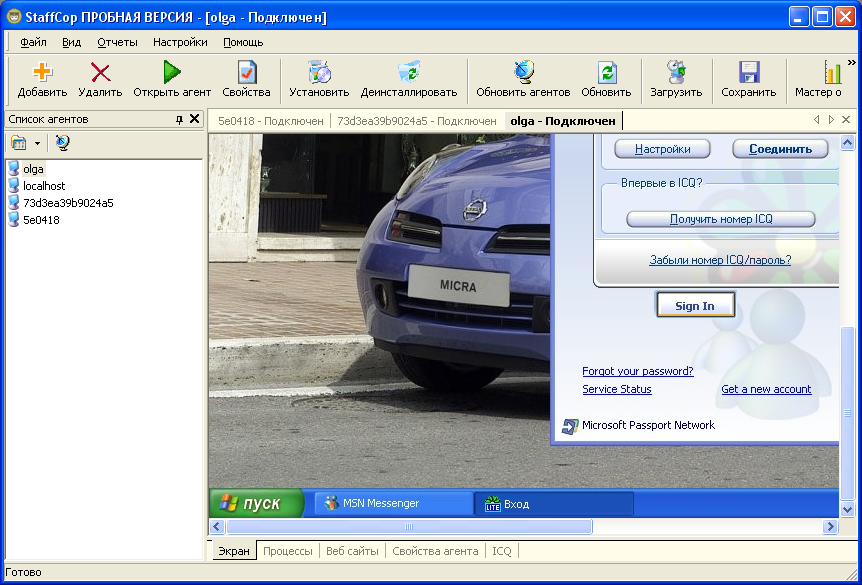The width and height of the screenshot is (862, 585).
Task: Switch to the Процессы tab
Action: click(288, 551)
